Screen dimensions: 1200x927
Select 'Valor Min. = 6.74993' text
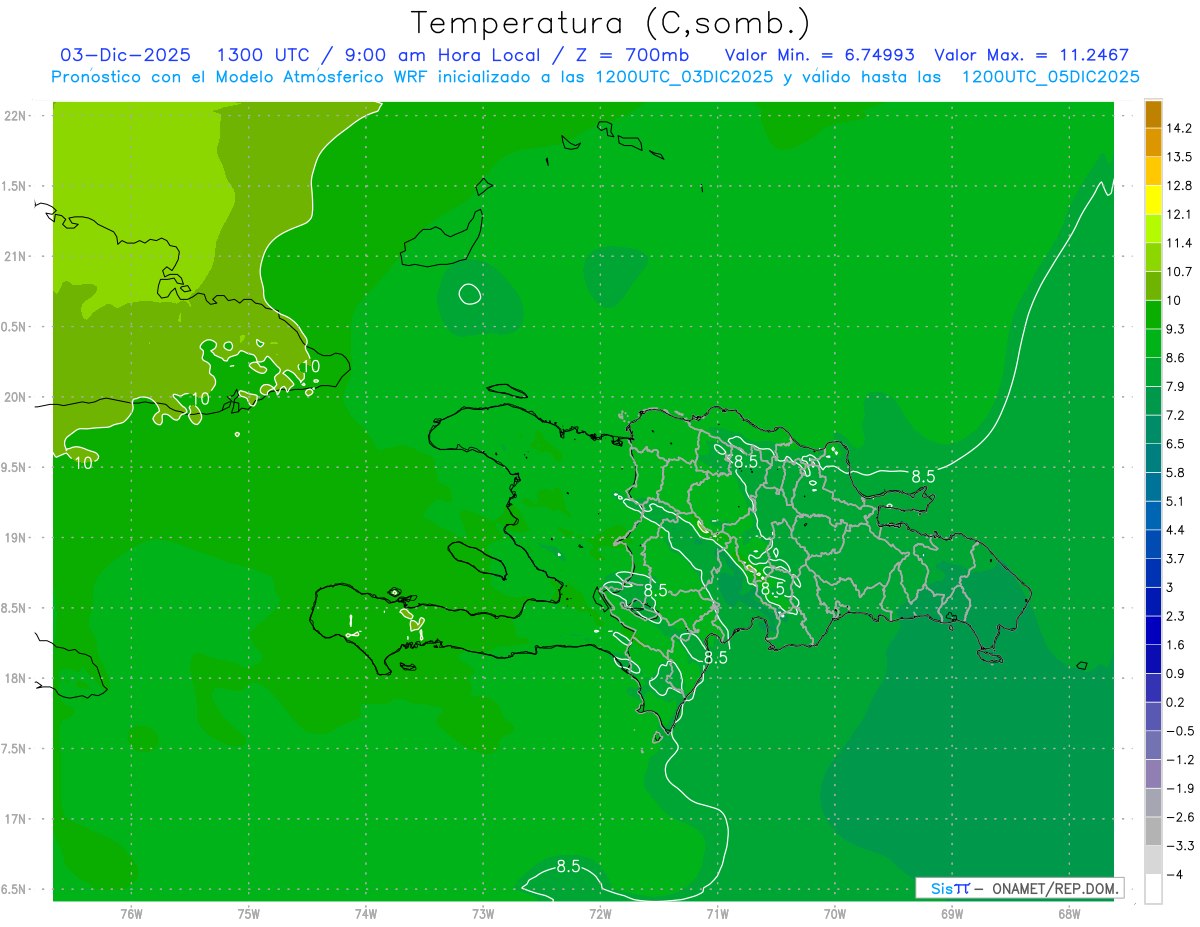819,55
